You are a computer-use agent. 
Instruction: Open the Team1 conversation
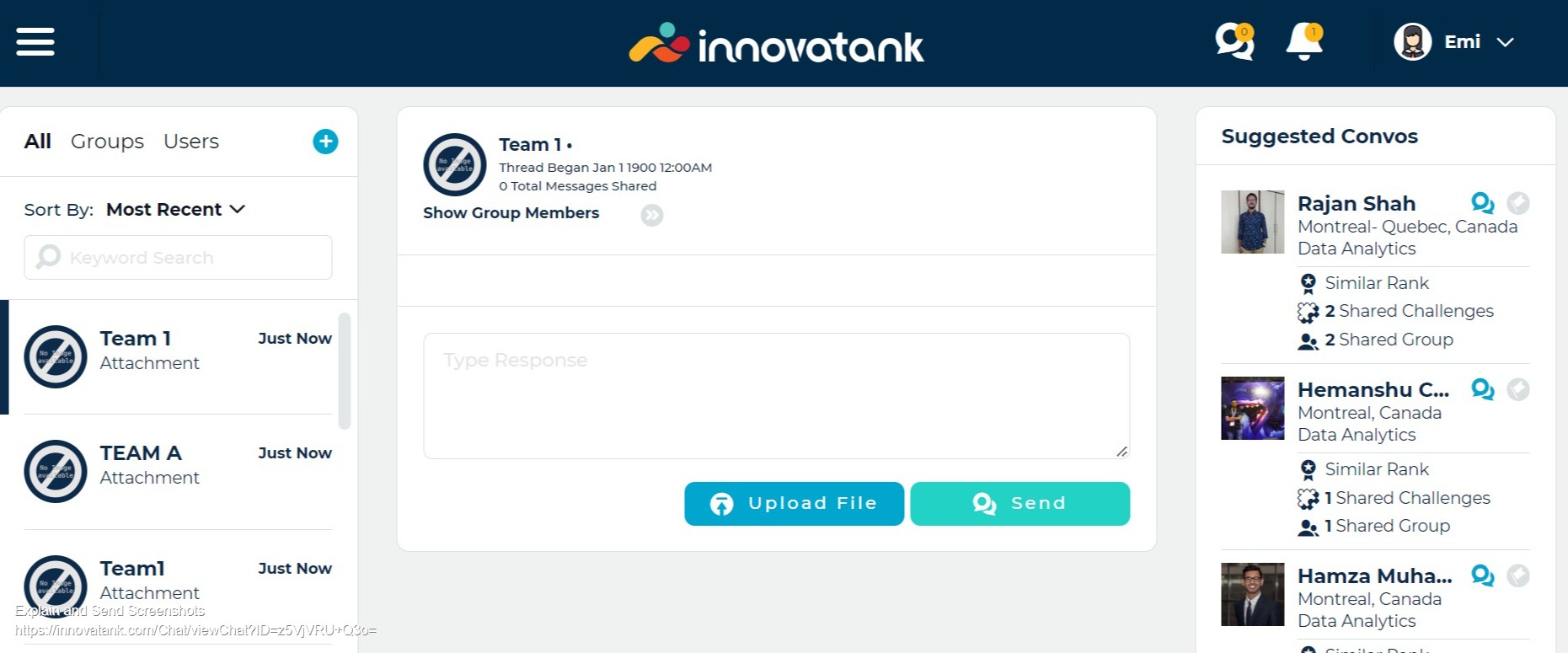pyautogui.click(x=178, y=586)
